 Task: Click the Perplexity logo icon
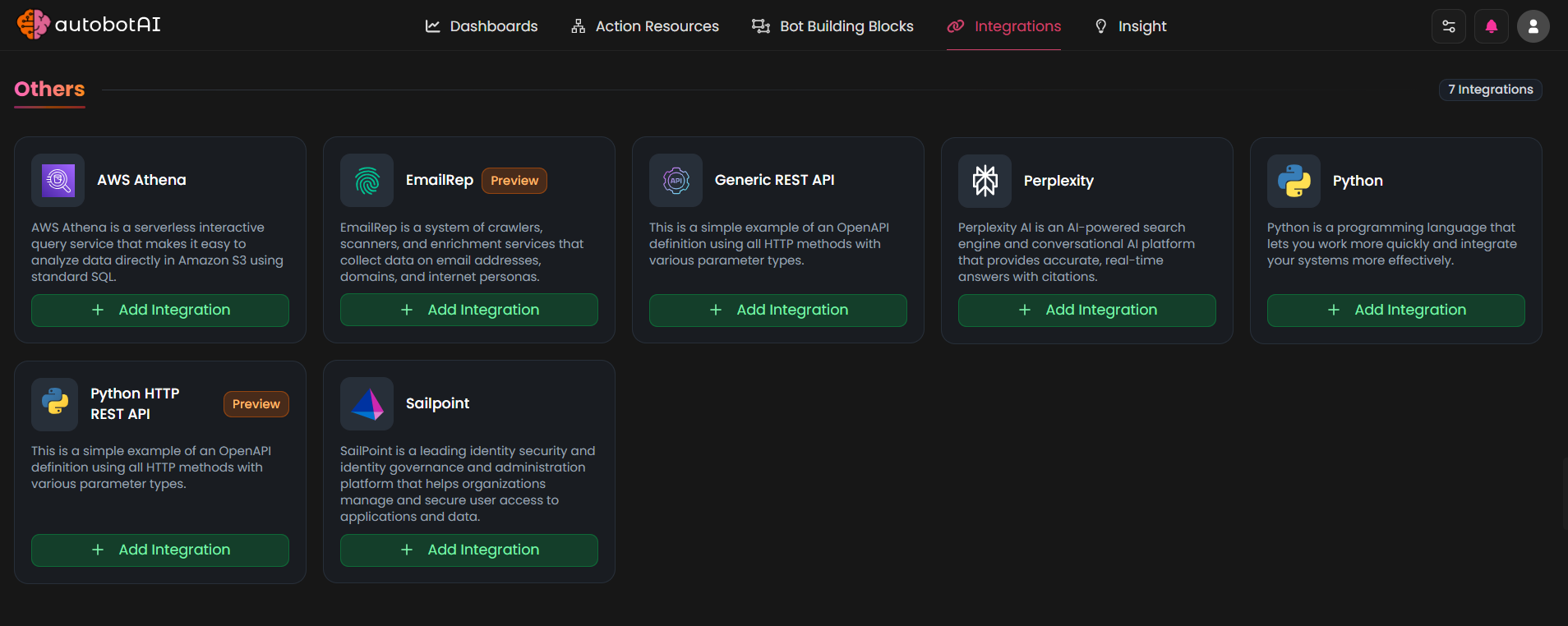(985, 181)
